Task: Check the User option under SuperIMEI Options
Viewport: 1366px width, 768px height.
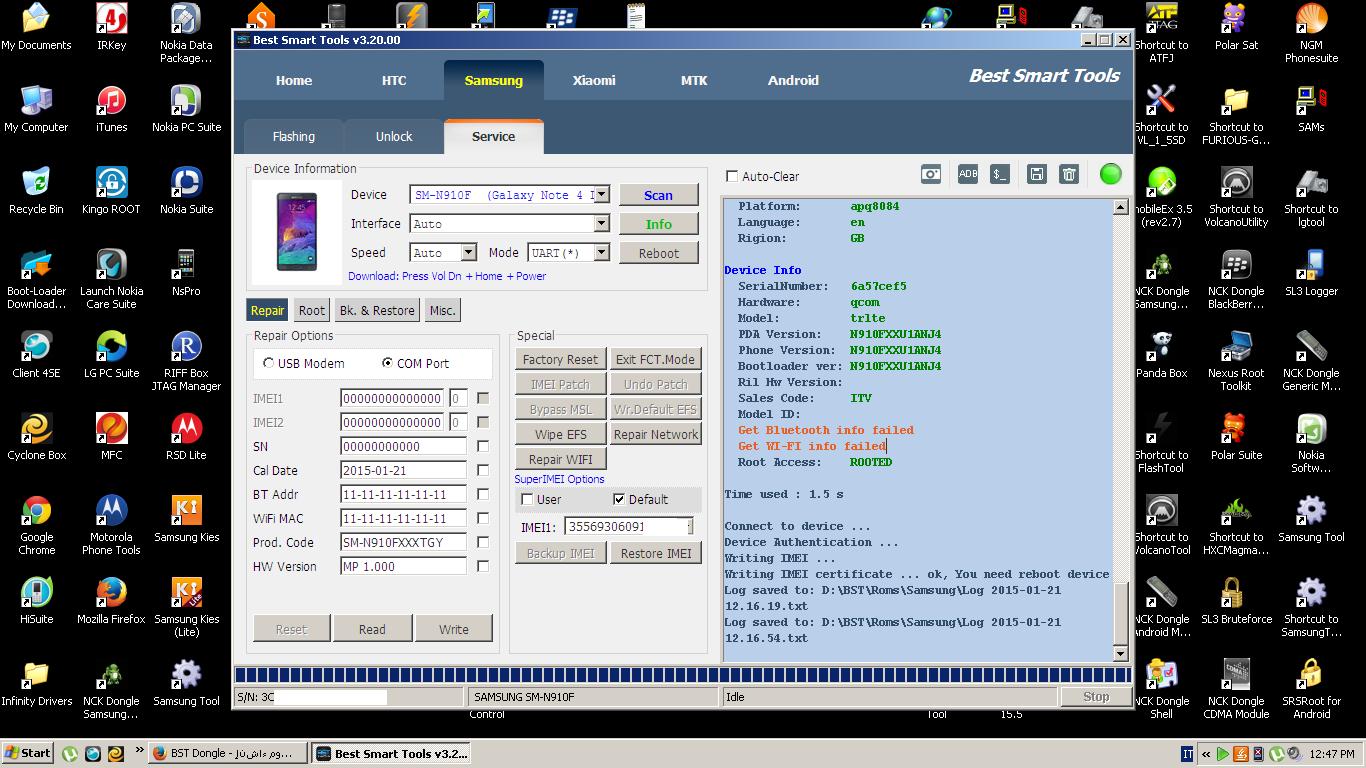Action: (x=527, y=499)
